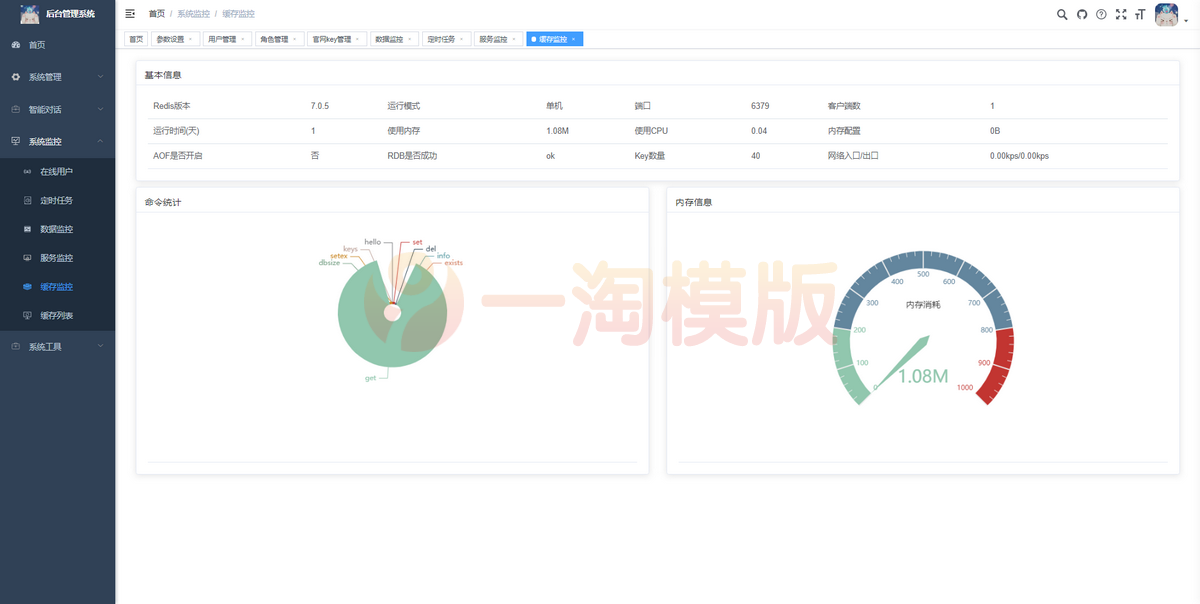
Task: Open the 服务监控 sidebar submenu item
Action: coord(57,258)
